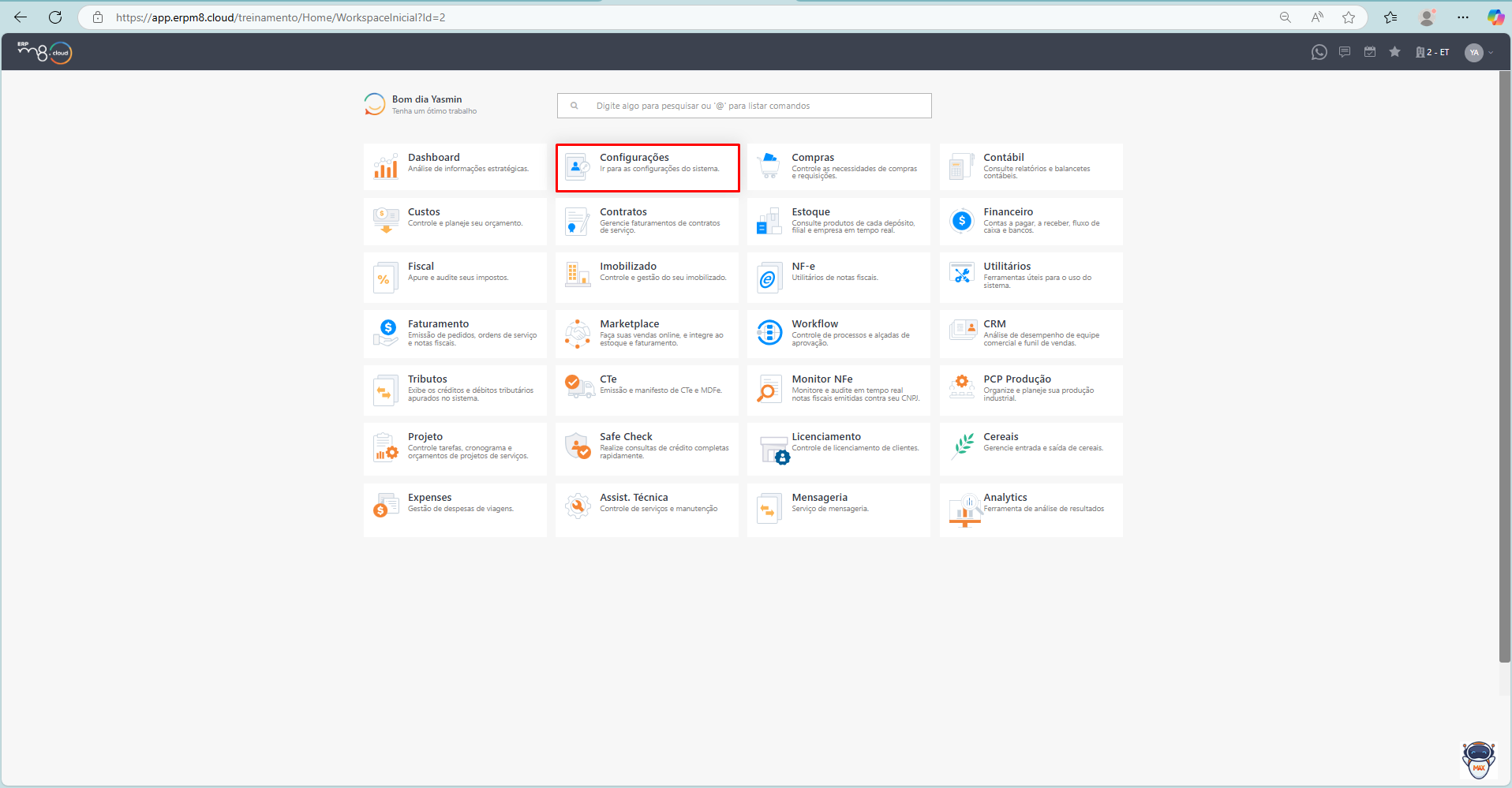Click the ERP M8 cloud logo
The width and height of the screenshot is (1512, 788).
45,52
